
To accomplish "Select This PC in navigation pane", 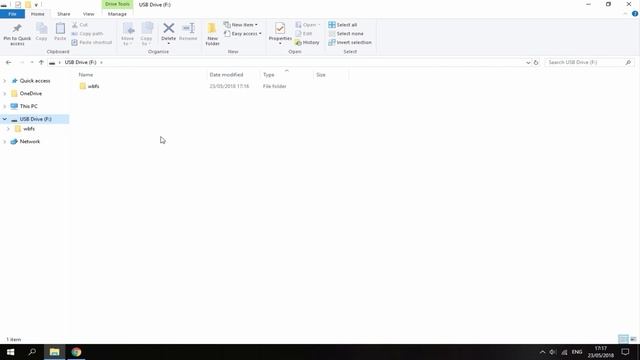I will tap(29, 106).
